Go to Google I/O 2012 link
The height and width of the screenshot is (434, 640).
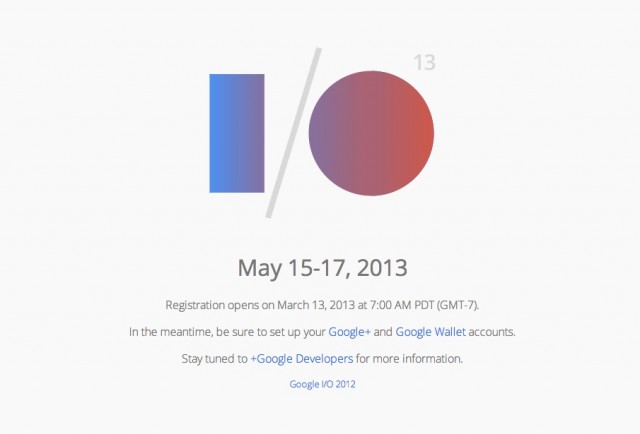point(322,384)
